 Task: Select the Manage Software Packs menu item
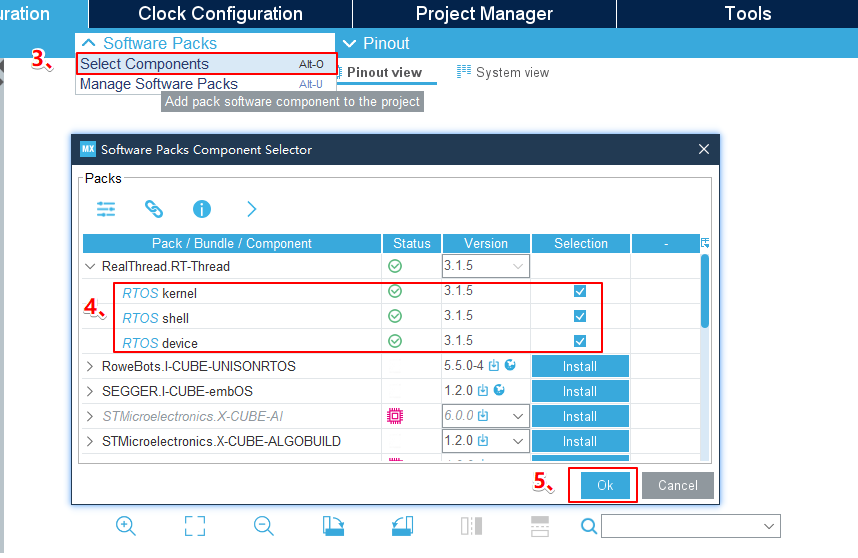tap(159, 84)
